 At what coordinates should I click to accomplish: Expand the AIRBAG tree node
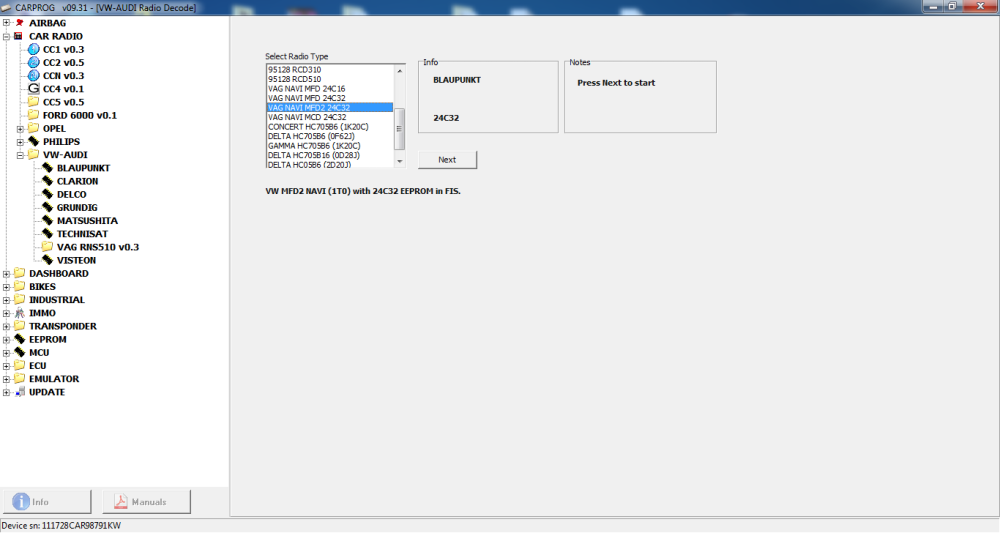click(6, 23)
